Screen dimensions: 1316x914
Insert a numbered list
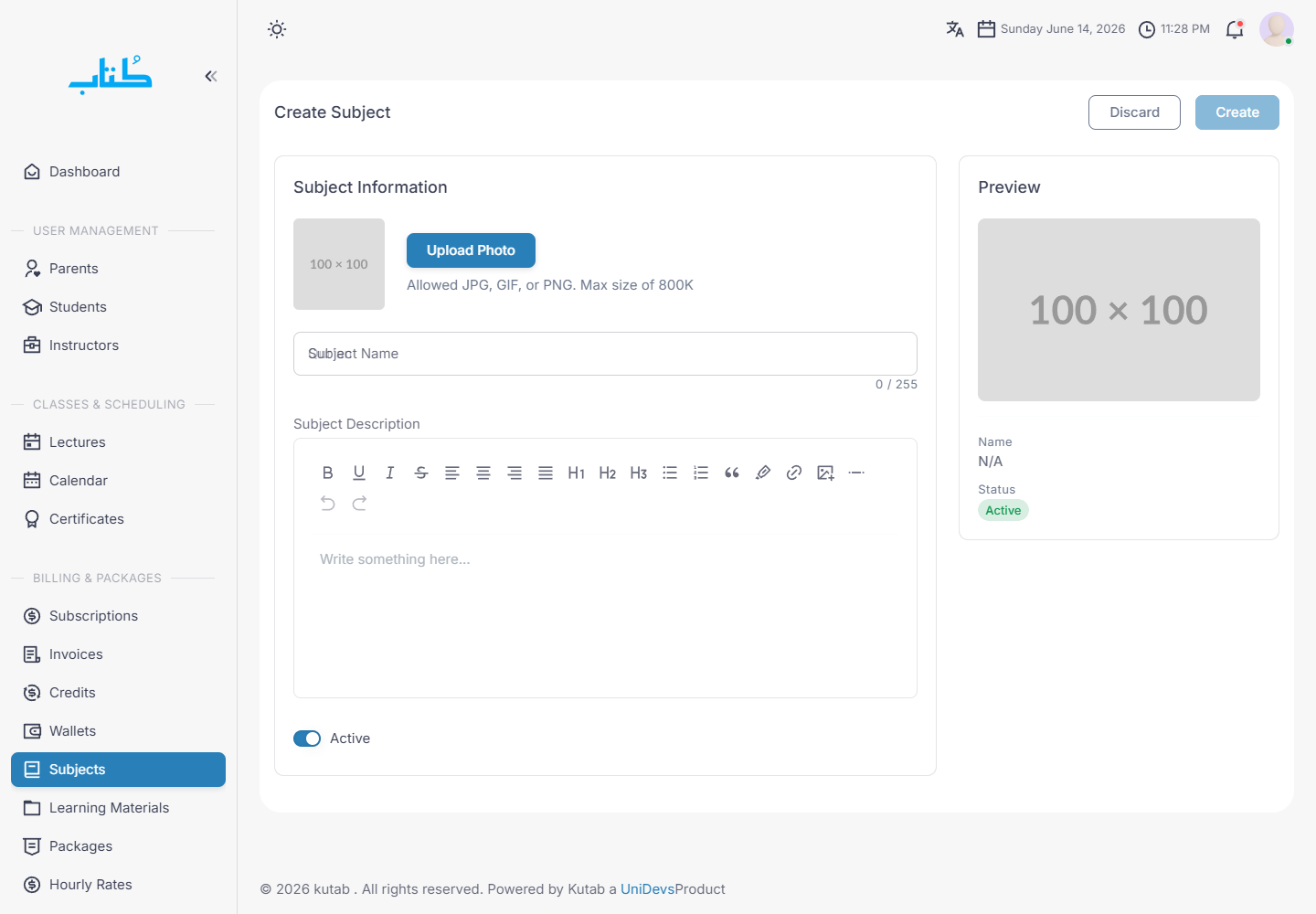tap(701, 473)
